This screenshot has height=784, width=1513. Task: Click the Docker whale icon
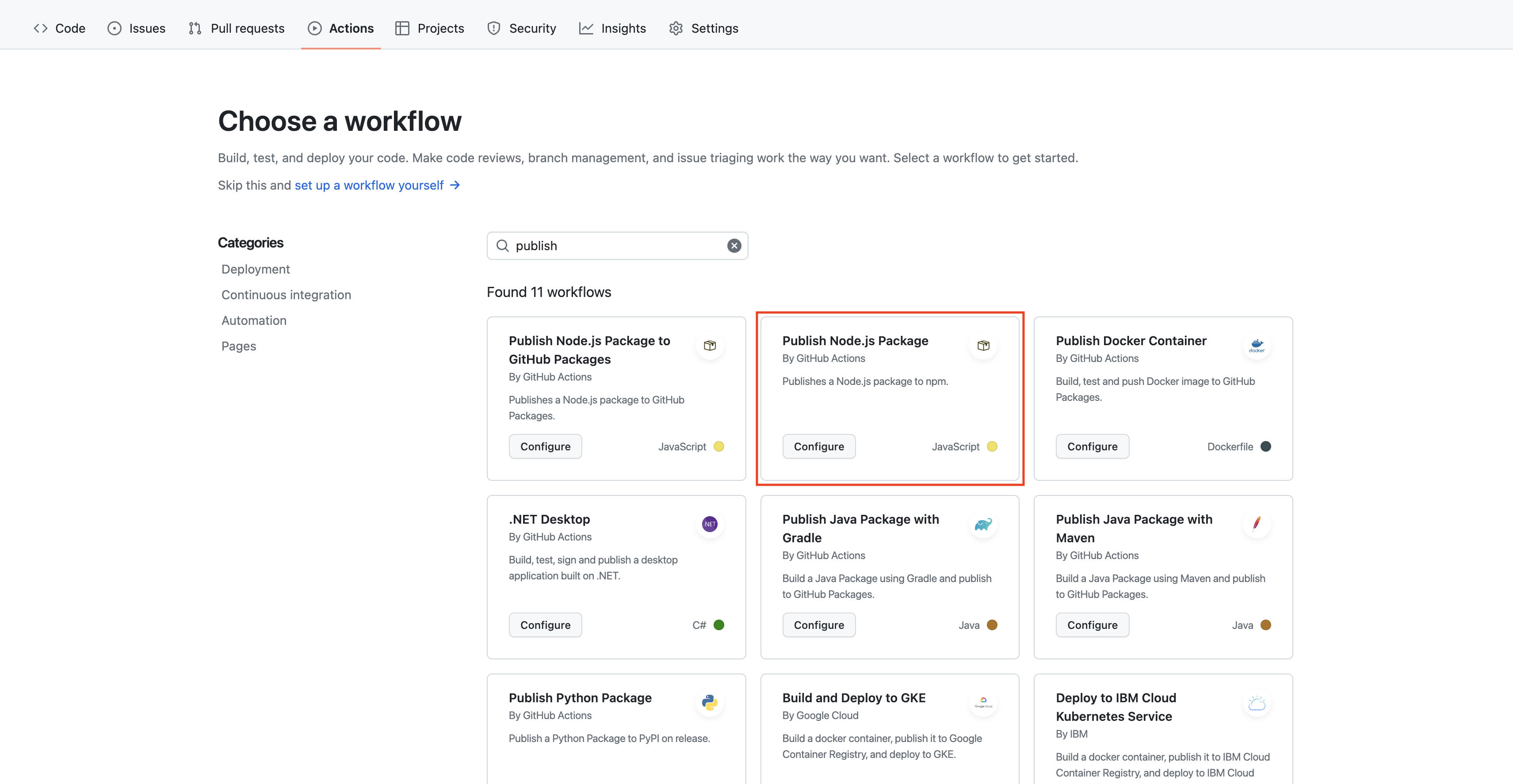pyautogui.click(x=1256, y=345)
